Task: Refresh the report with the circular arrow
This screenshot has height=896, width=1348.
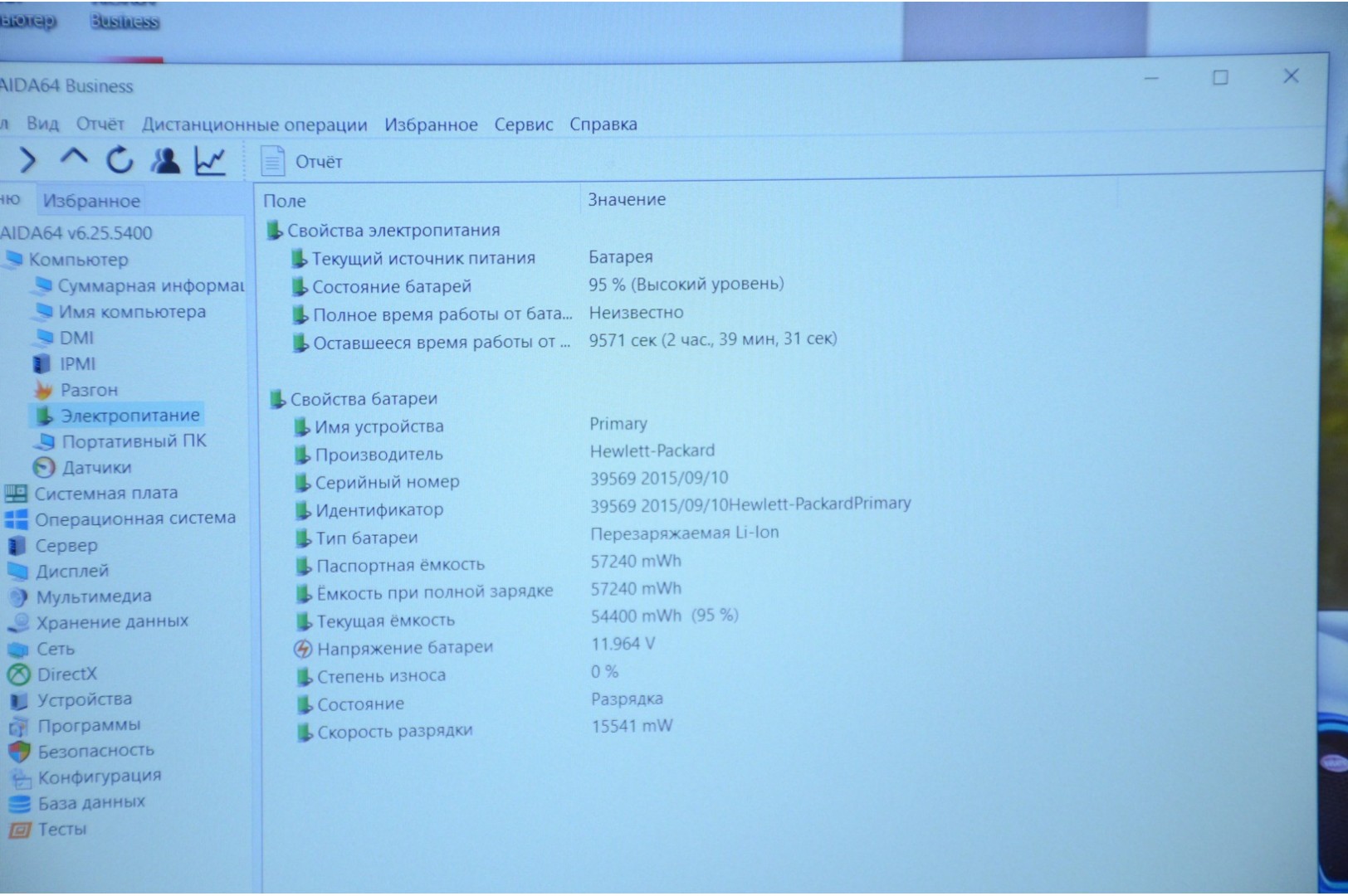Action: coord(120,159)
